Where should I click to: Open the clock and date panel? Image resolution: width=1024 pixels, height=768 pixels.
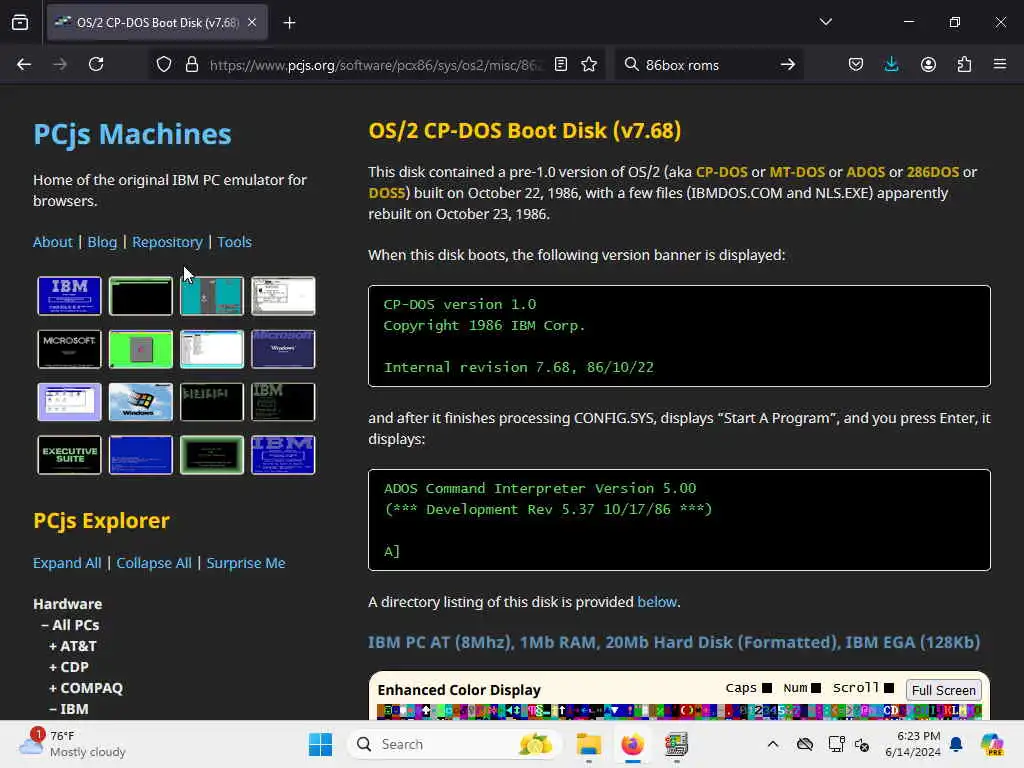tap(912, 744)
